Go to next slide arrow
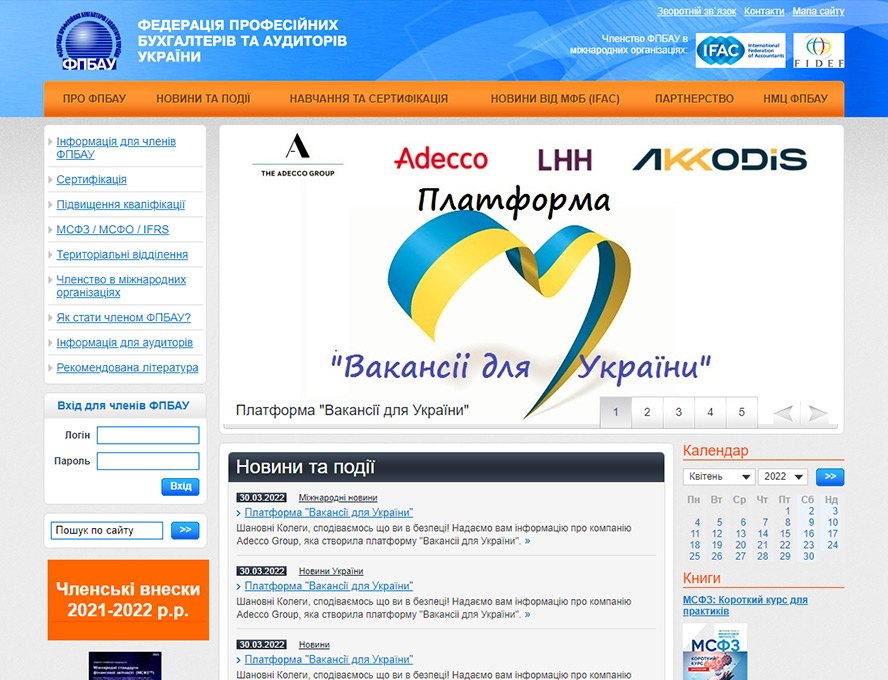Viewport: 888px width, 680px height. (x=817, y=413)
